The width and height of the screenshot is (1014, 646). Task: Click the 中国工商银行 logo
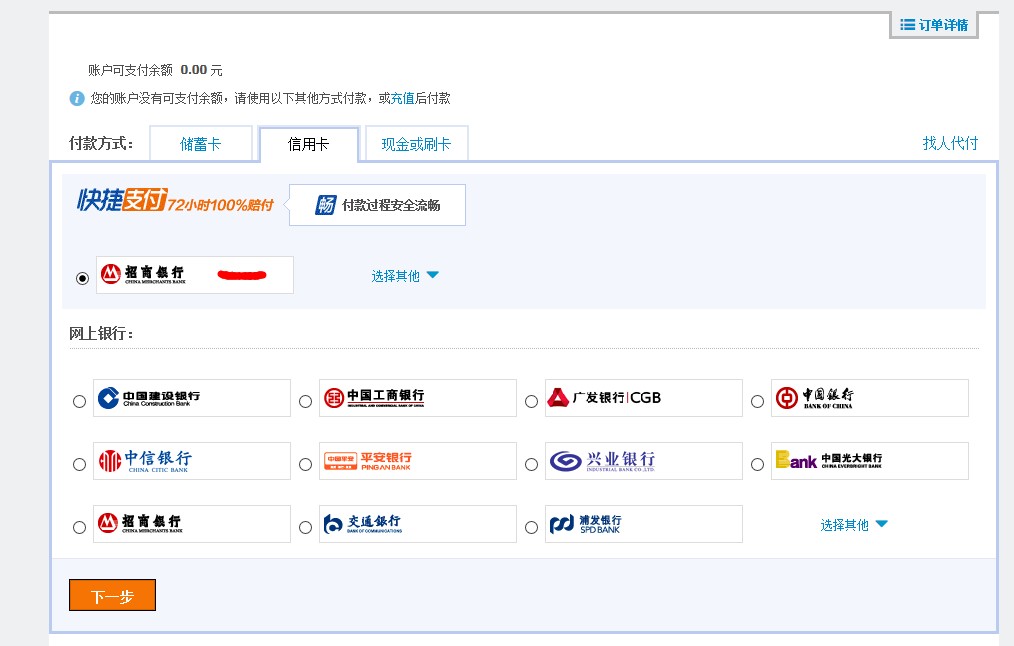tap(374, 398)
